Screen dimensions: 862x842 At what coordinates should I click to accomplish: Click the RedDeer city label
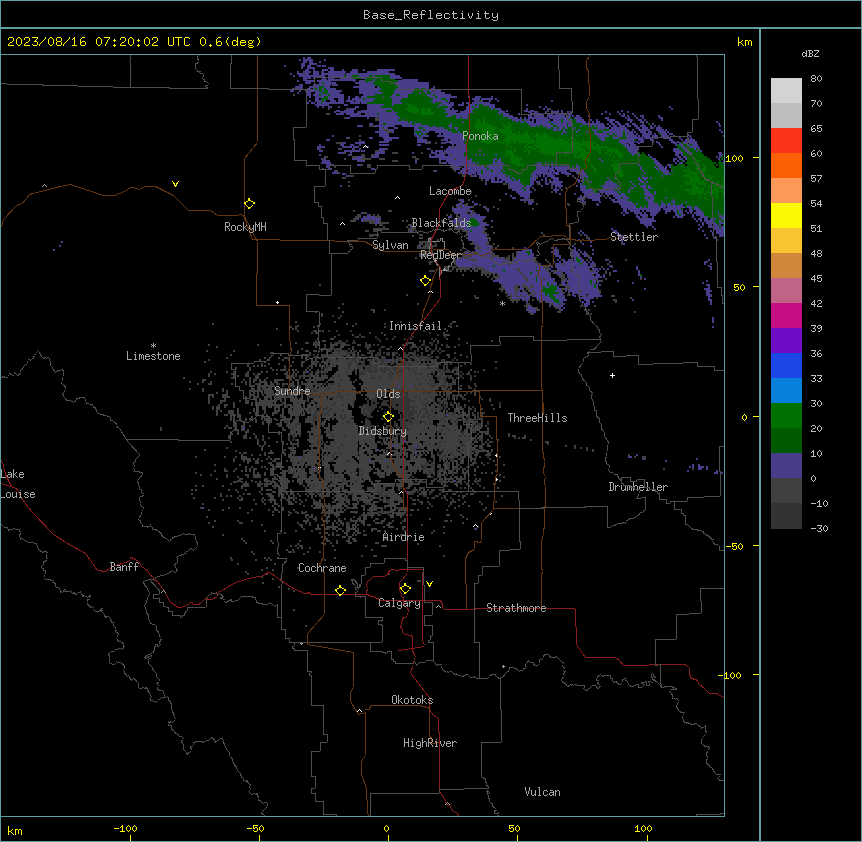441,255
